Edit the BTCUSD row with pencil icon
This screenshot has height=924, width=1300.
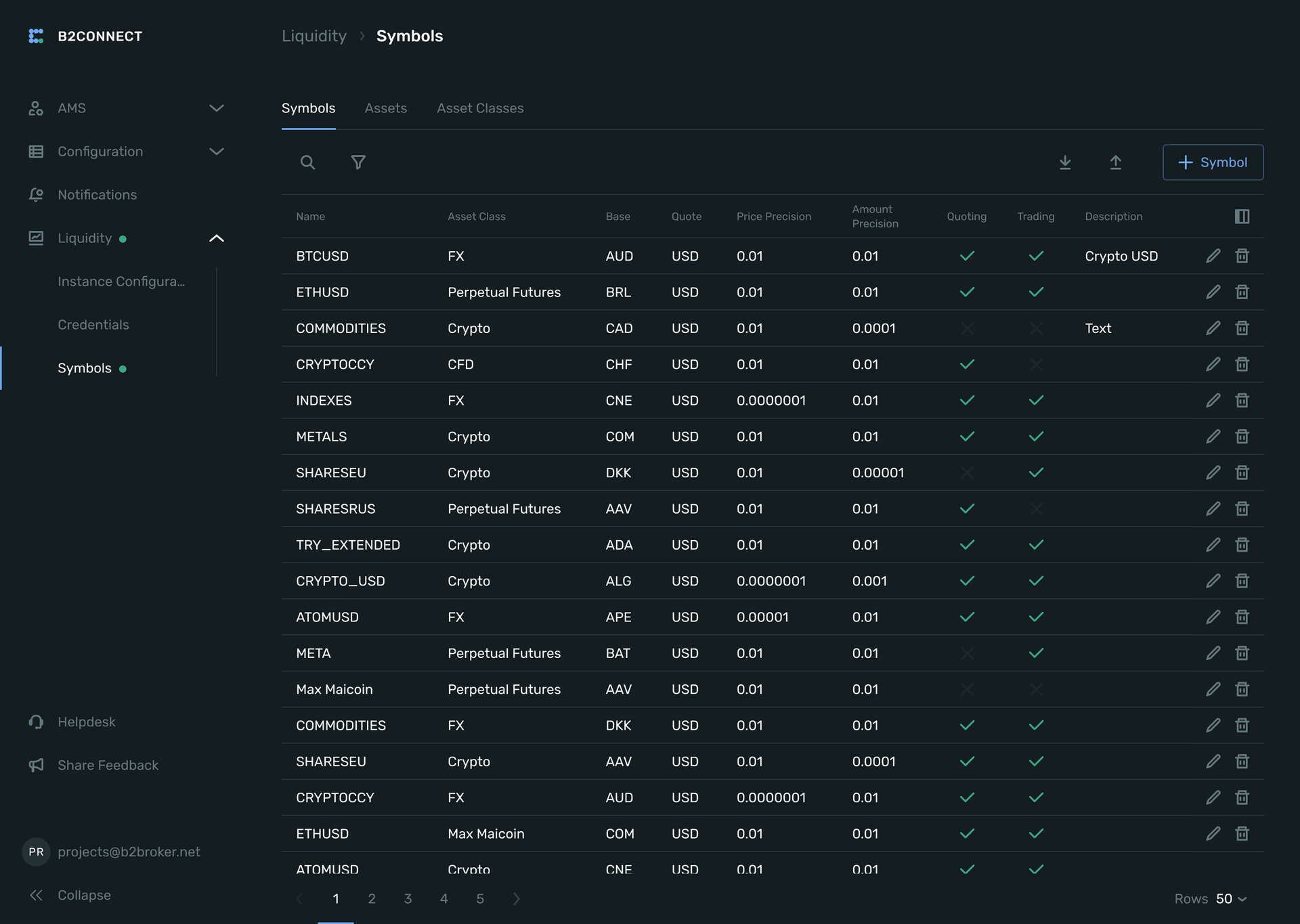[1213, 256]
